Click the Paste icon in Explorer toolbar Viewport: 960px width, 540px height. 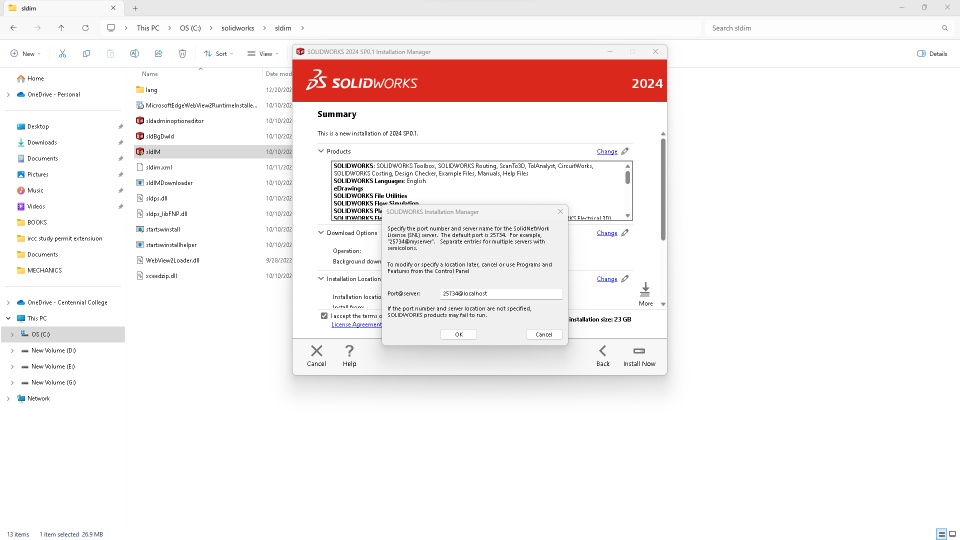click(110, 54)
